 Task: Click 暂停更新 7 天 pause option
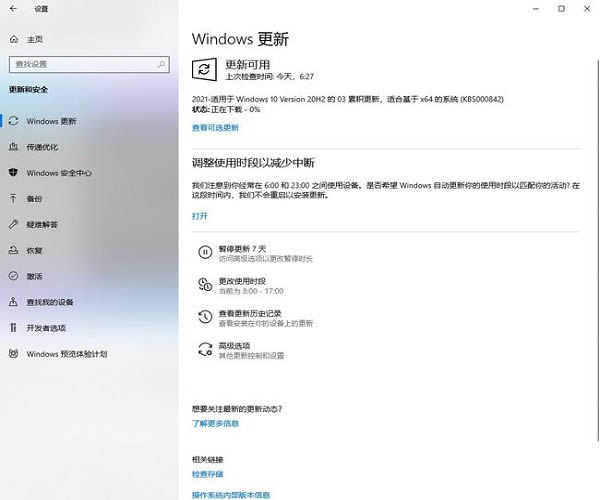coord(243,248)
